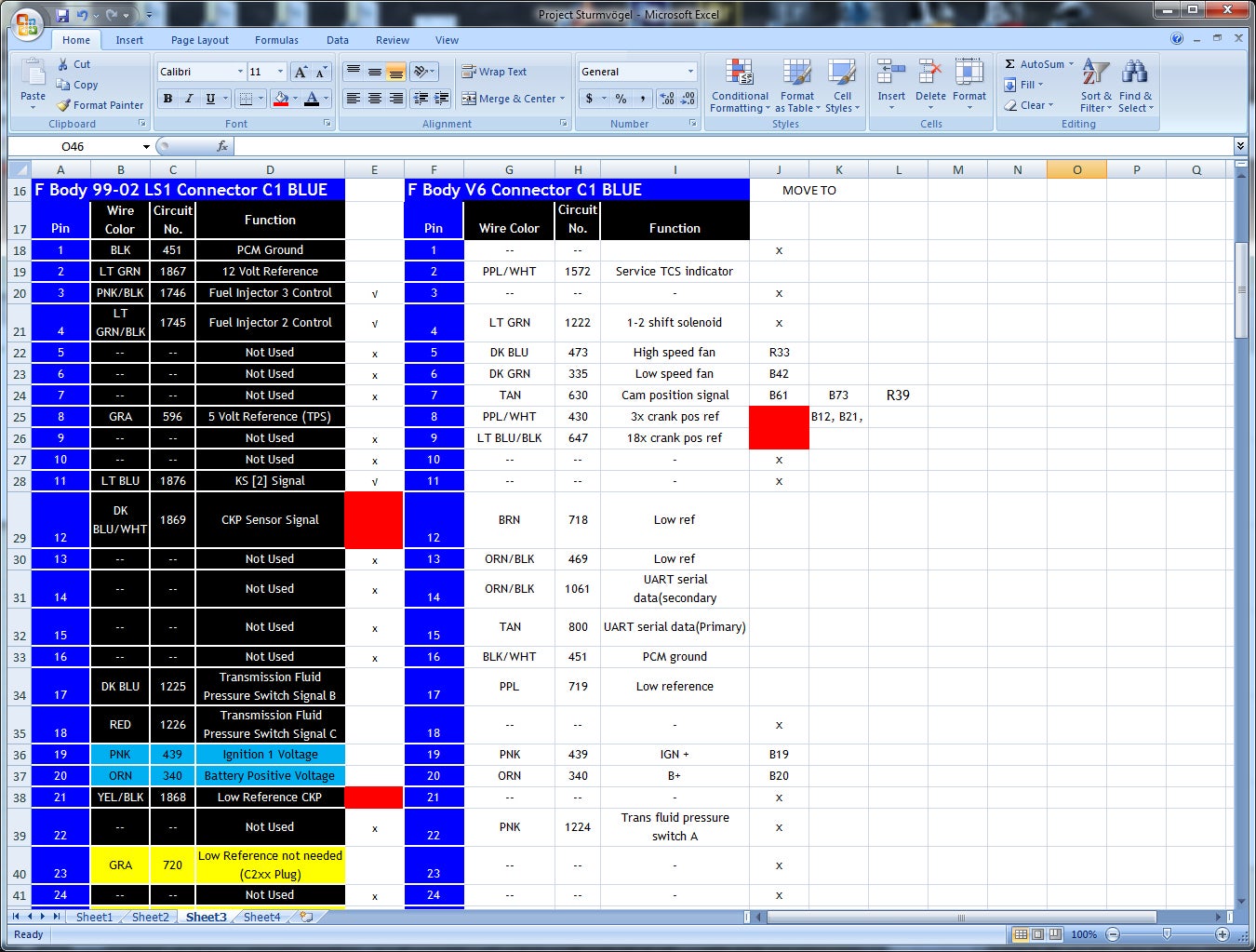
Task: Apply Top Align to cells
Action: pos(354,72)
